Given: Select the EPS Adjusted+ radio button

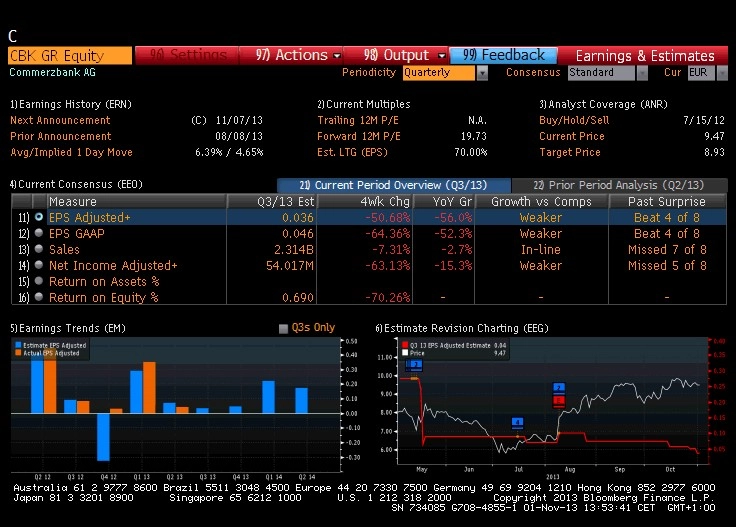Looking at the screenshot, I should [39, 217].
